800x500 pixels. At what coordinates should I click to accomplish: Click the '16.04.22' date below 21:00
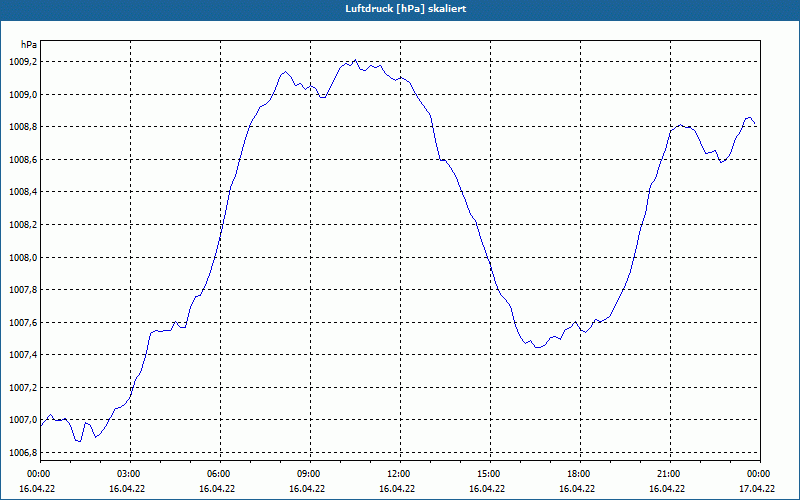[x=667, y=488]
